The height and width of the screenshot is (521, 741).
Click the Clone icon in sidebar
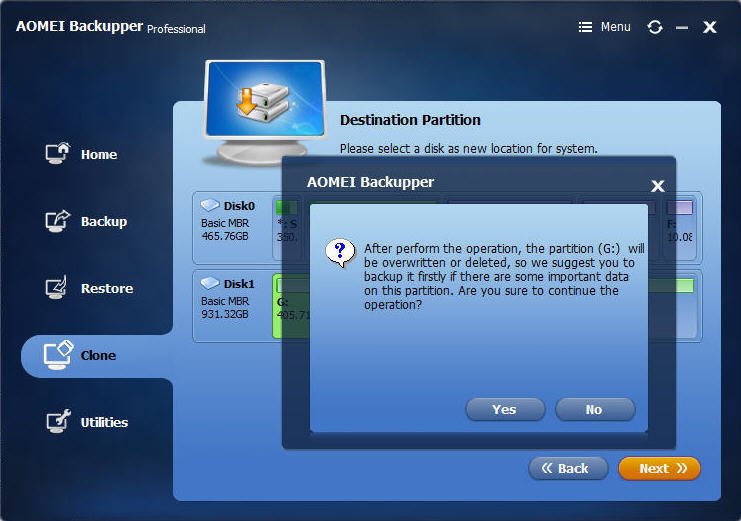[58, 355]
